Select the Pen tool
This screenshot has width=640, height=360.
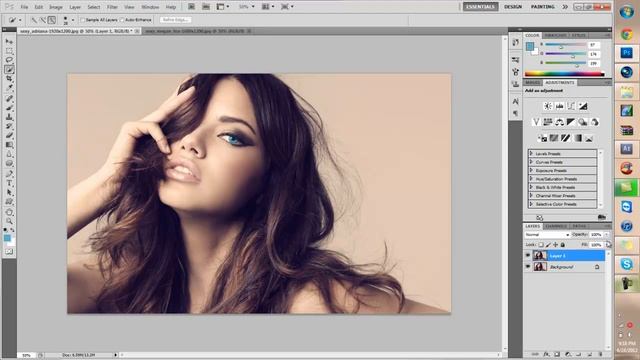9,174
